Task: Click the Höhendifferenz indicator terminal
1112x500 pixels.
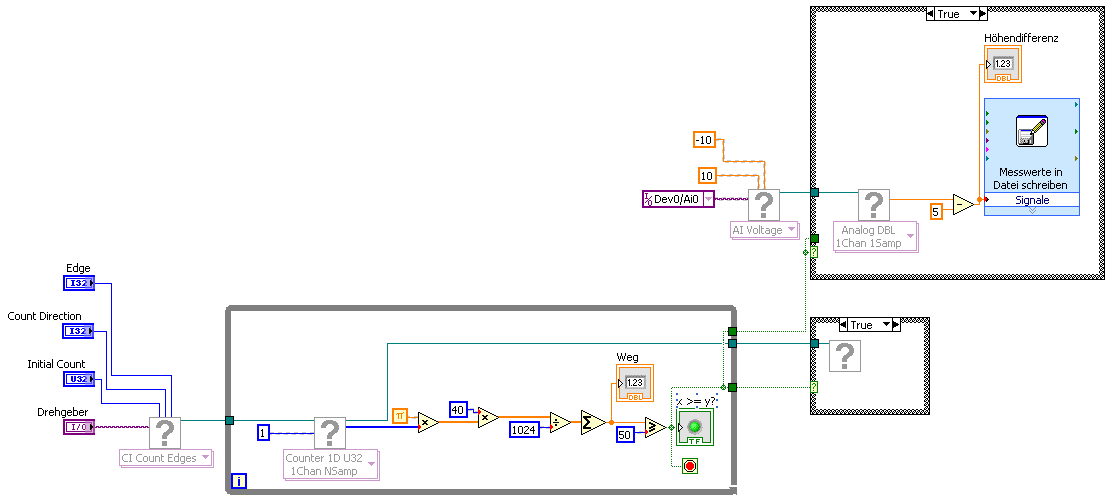Action: point(1003,65)
